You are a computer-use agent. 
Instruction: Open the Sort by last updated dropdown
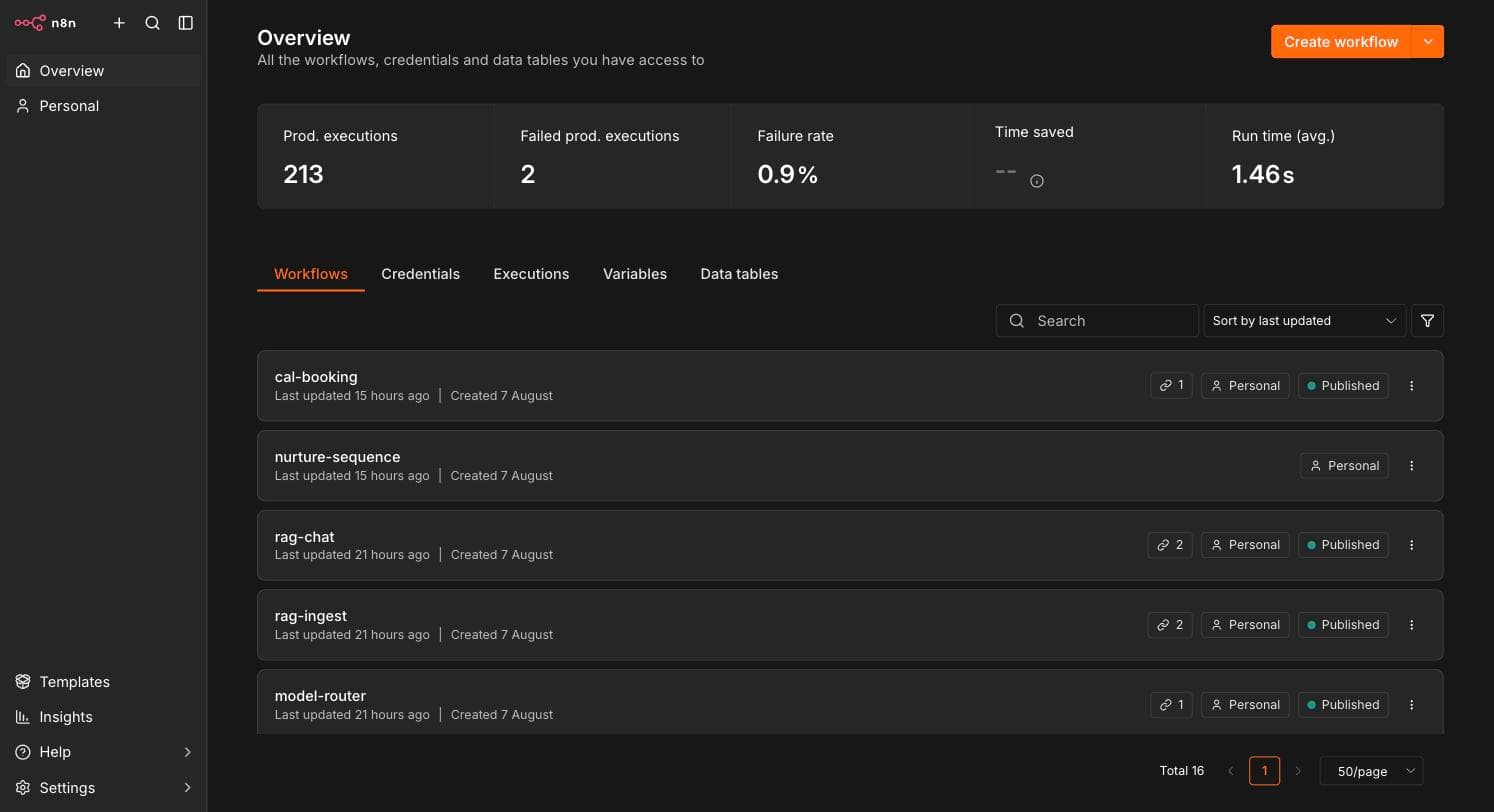click(1304, 321)
